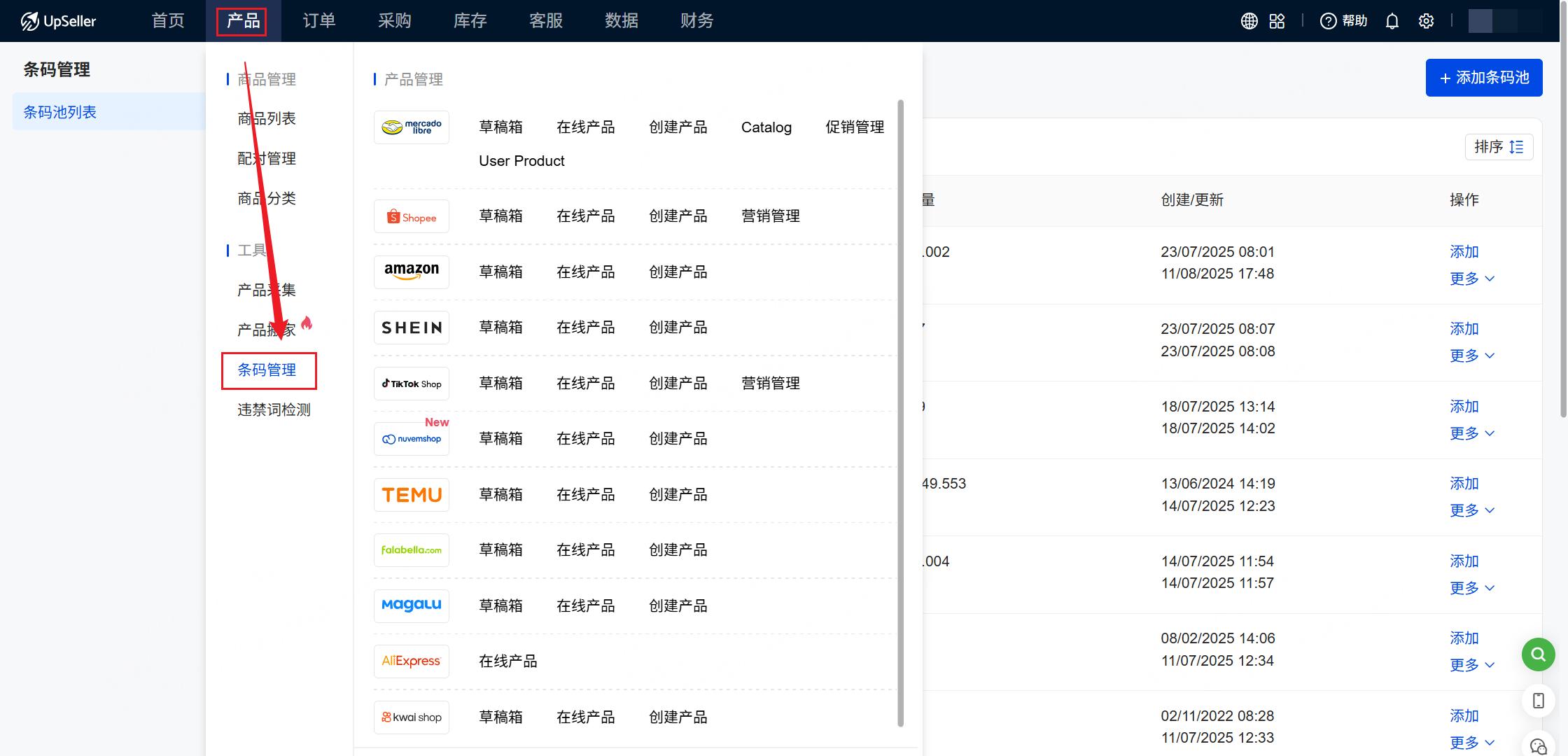Open Falabella 草稿箱
This screenshot has width=1568, height=756.
click(501, 550)
